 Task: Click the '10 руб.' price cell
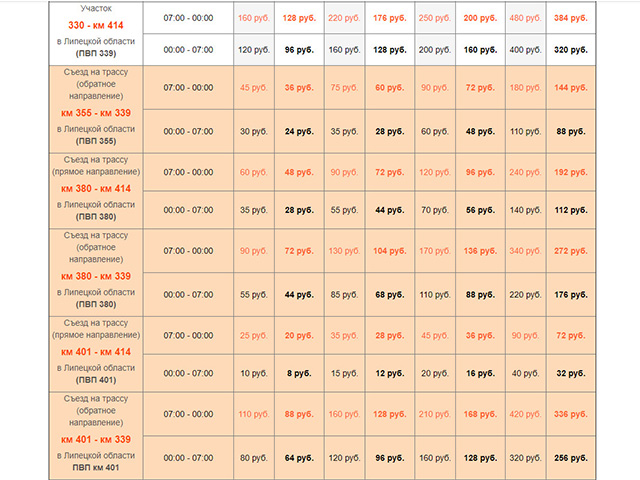(x=253, y=373)
